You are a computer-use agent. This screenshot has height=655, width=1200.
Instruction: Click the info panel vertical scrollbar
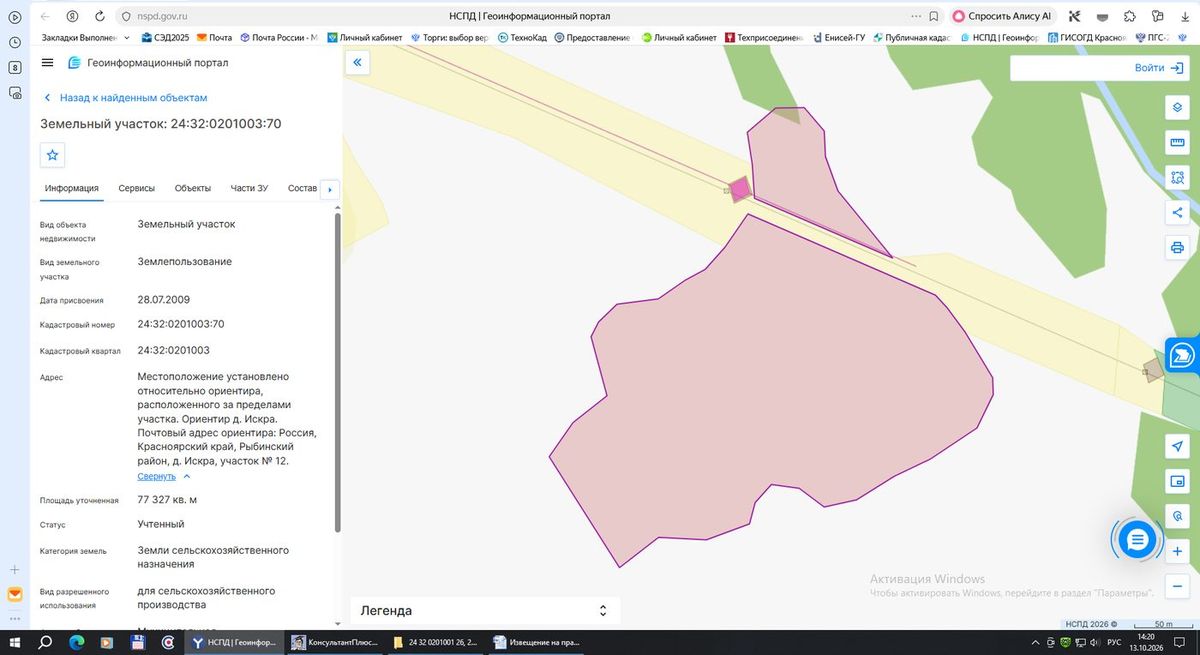click(337, 370)
